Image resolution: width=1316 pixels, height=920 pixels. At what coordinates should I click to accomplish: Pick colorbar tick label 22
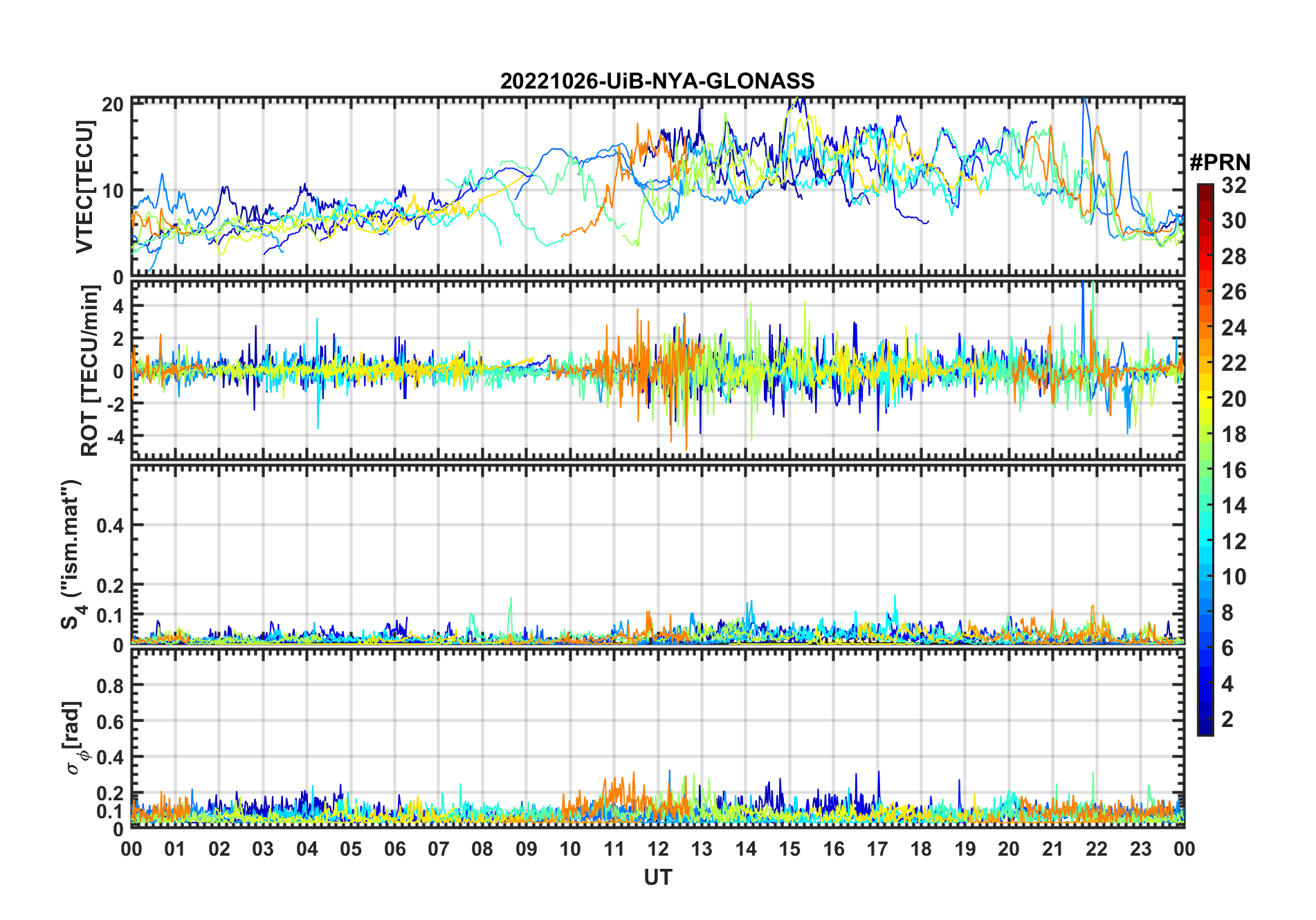(x=1234, y=363)
